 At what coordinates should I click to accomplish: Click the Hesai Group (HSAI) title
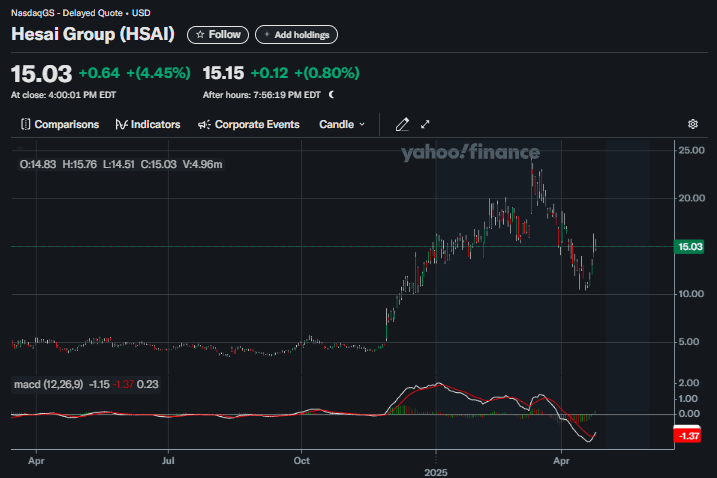[x=93, y=34]
